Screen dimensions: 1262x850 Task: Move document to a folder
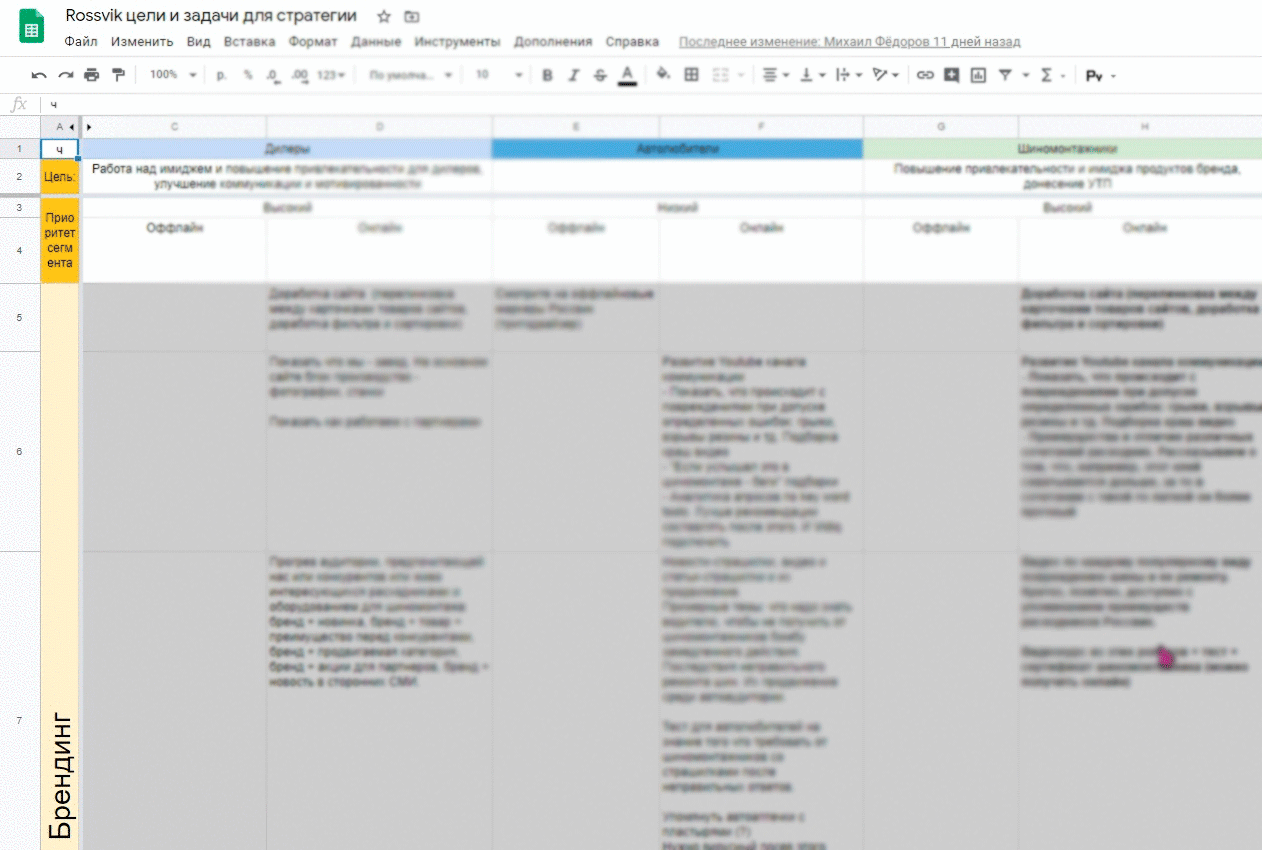click(412, 17)
